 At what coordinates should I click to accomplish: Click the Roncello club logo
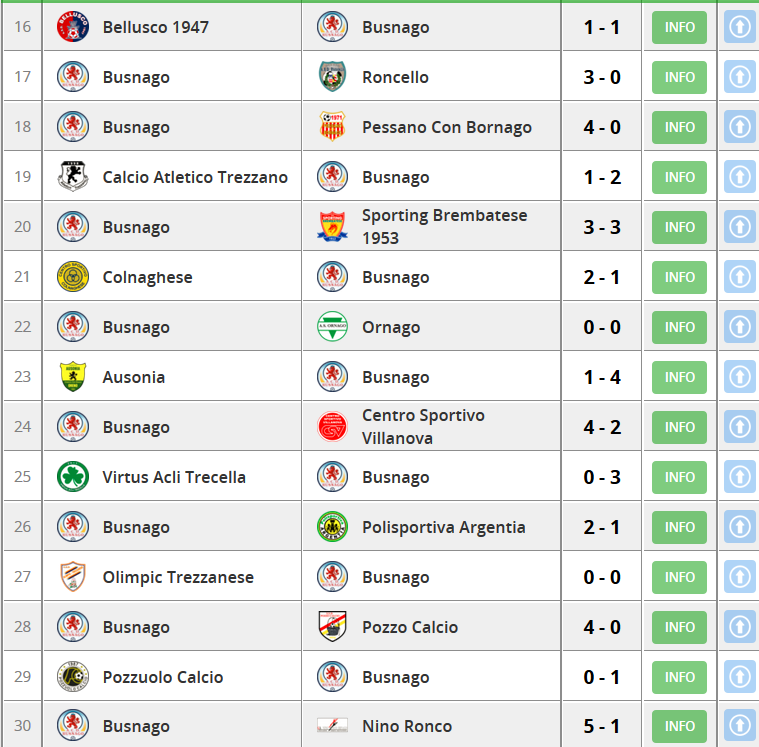(x=332, y=76)
